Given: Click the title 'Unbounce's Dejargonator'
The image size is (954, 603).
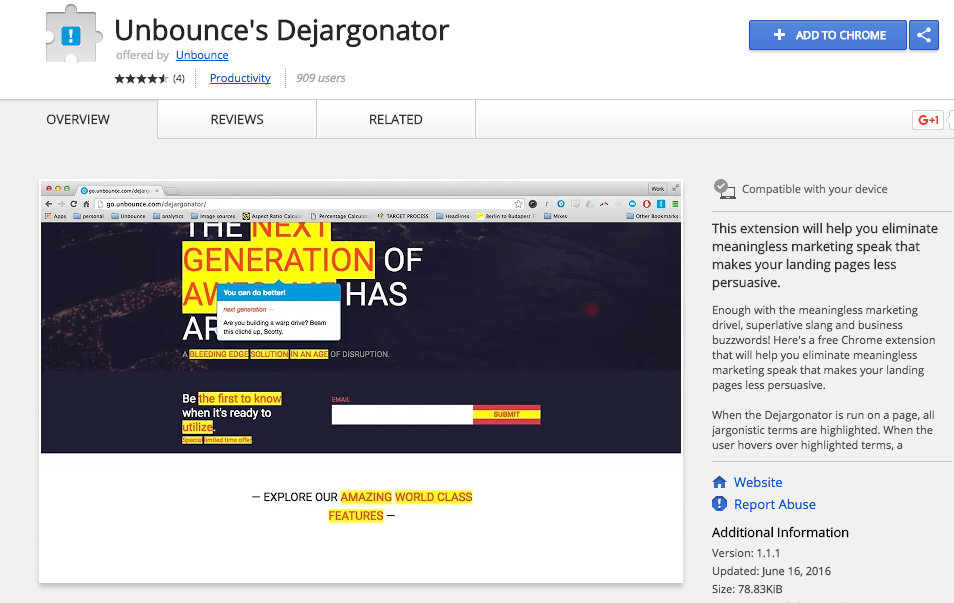Looking at the screenshot, I should (x=282, y=30).
